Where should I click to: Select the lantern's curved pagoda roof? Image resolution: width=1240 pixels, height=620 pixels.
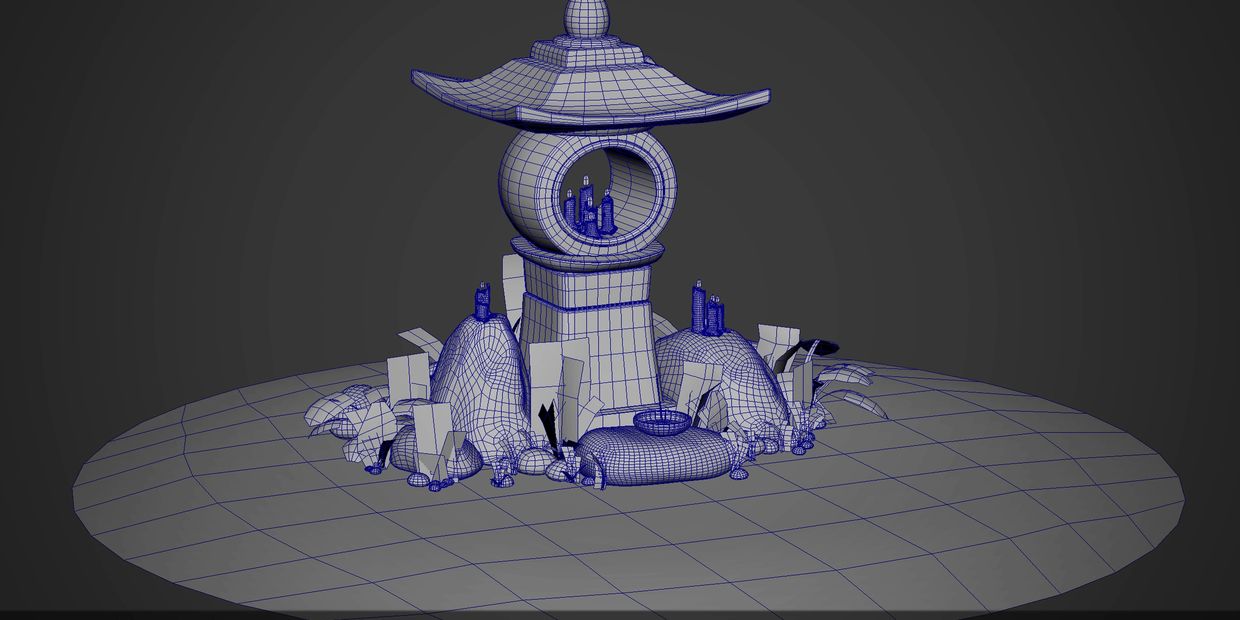[590, 94]
